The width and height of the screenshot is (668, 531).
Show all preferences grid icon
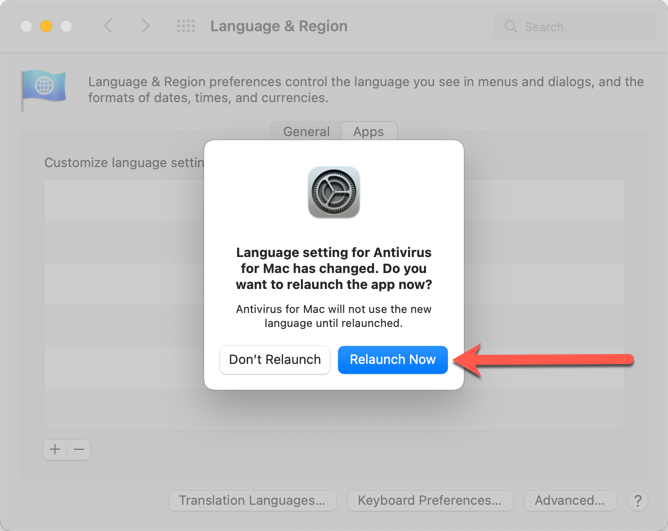coord(186,26)
